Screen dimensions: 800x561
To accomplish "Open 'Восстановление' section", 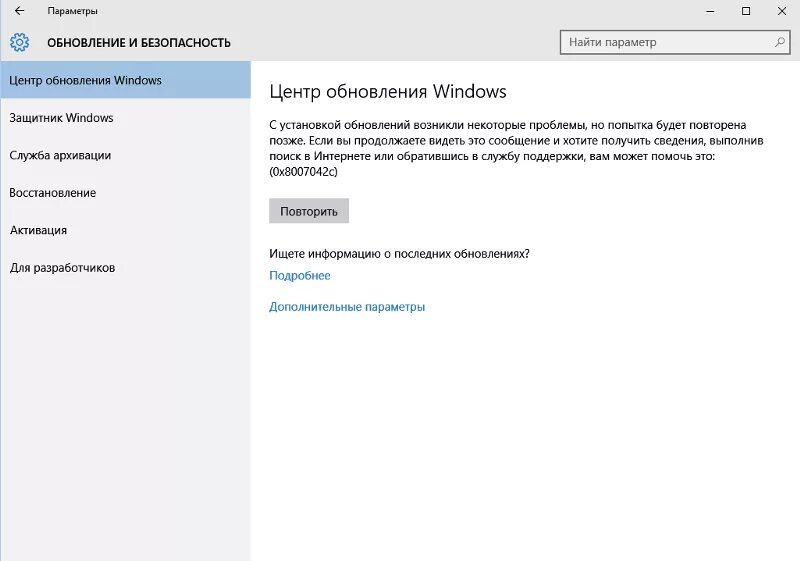I will tap(126, 193).
